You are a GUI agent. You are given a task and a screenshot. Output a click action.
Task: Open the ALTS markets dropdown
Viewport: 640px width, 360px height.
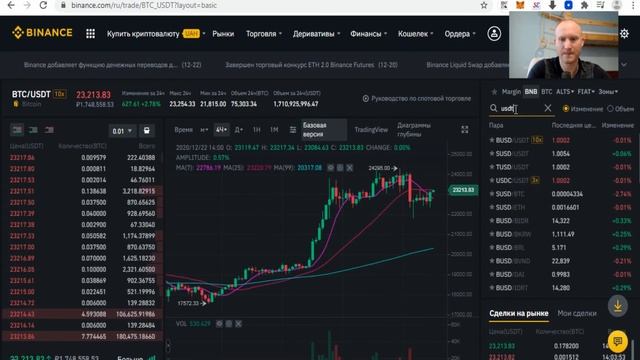(565, 92)
